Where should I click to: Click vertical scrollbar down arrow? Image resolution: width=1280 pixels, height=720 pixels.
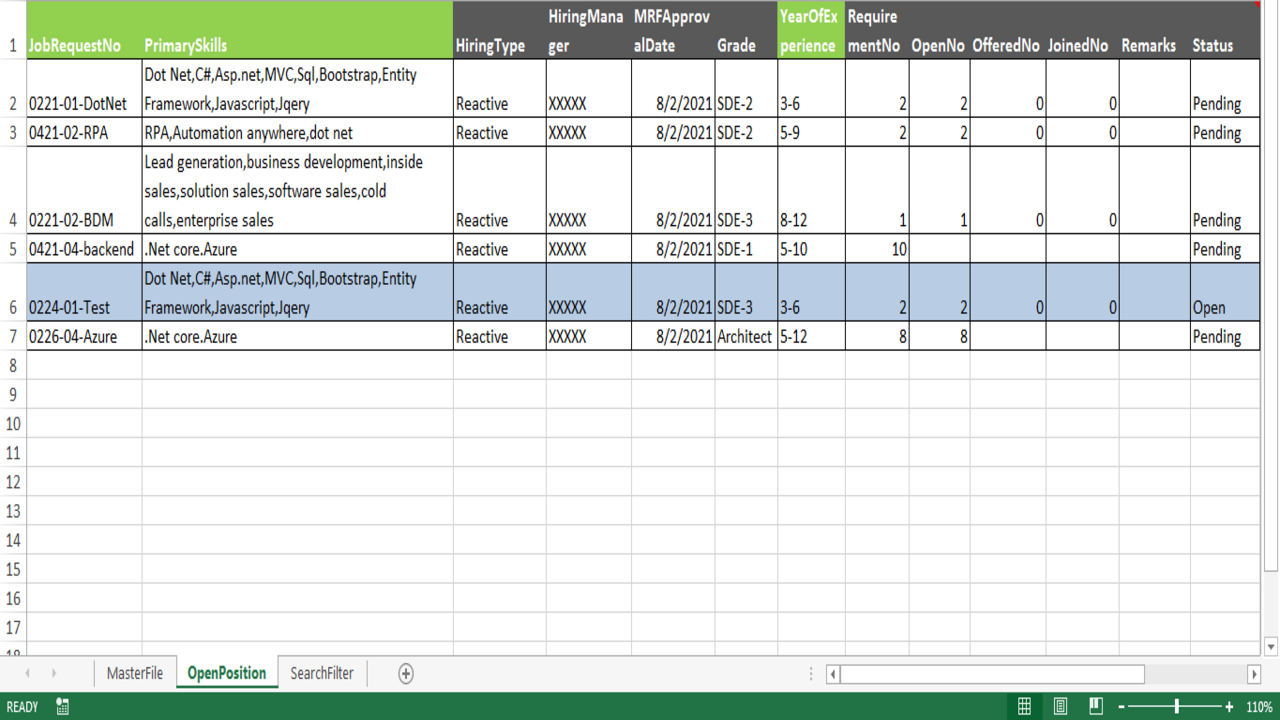1271,647
